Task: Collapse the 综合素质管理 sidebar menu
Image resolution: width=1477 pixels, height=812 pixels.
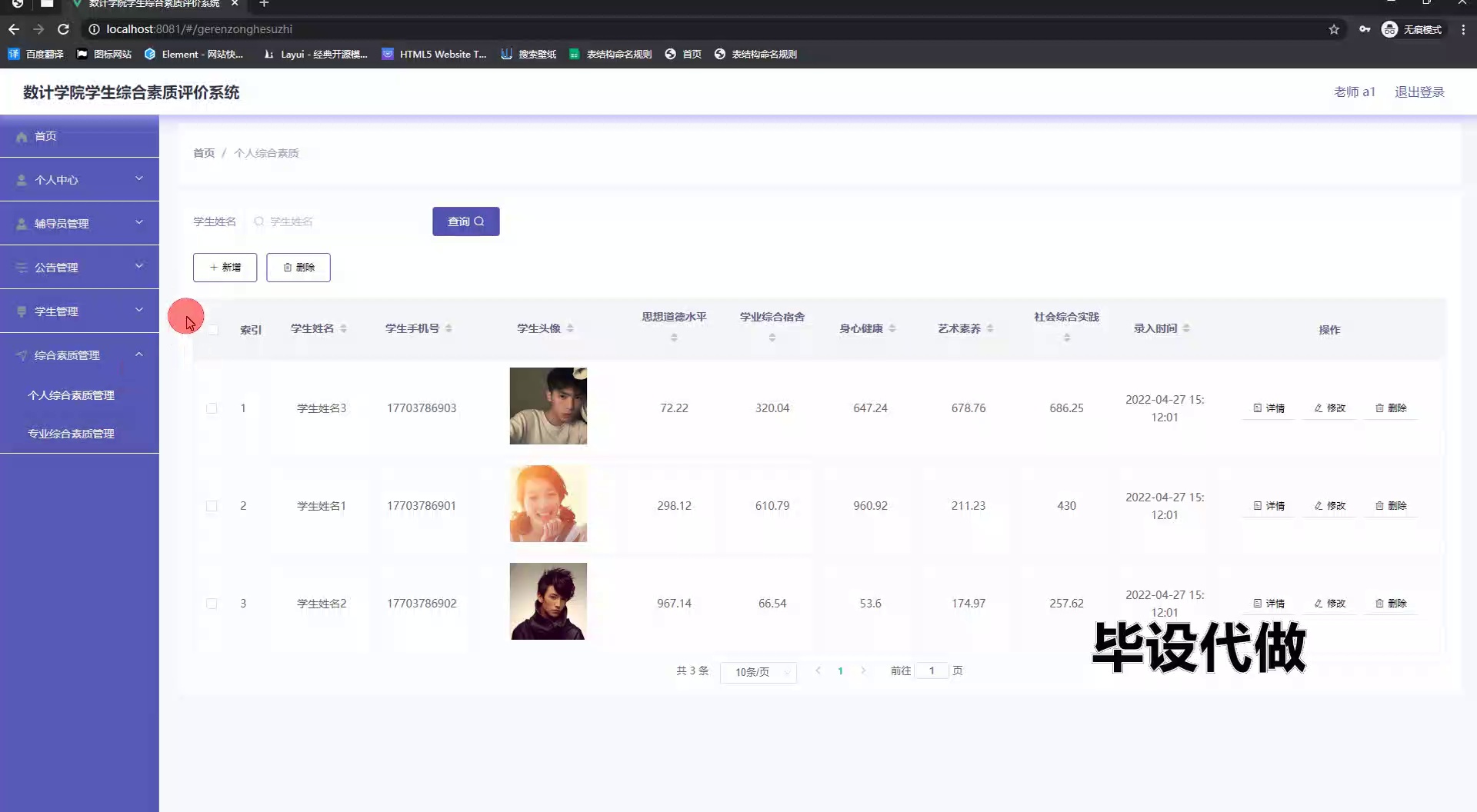Action: 79,355
